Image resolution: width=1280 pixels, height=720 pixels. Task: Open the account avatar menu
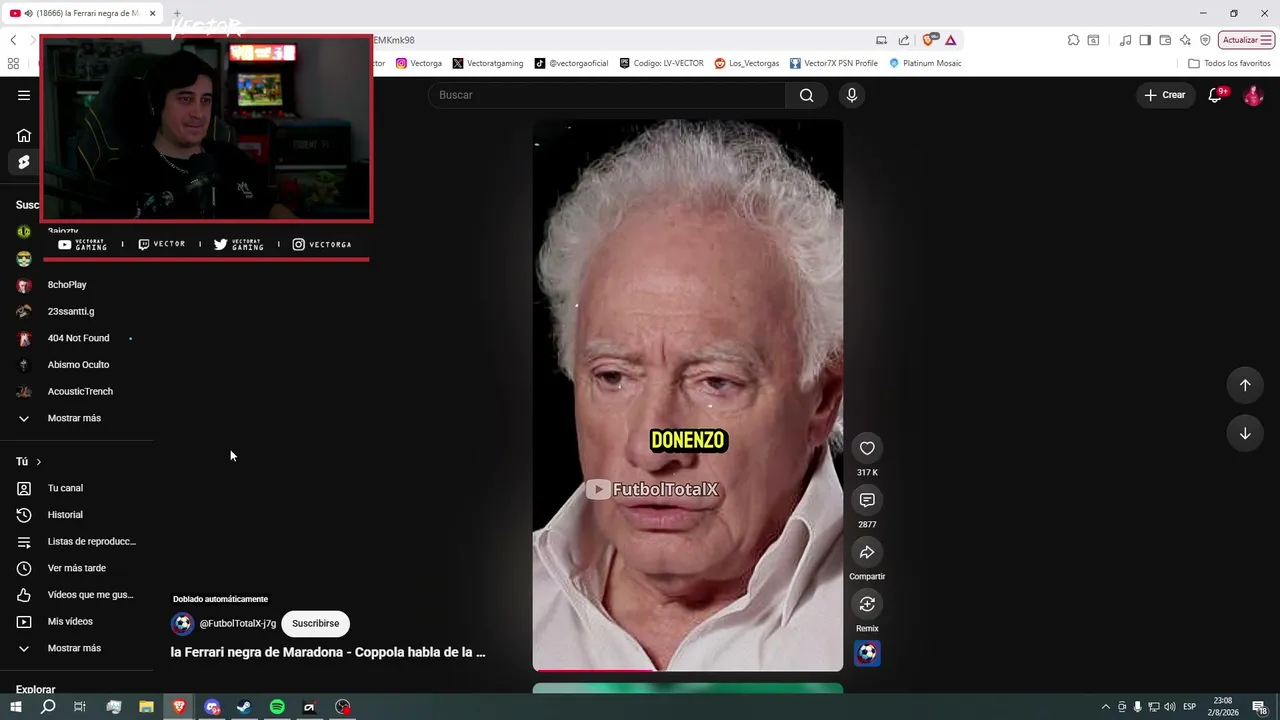1253,95
